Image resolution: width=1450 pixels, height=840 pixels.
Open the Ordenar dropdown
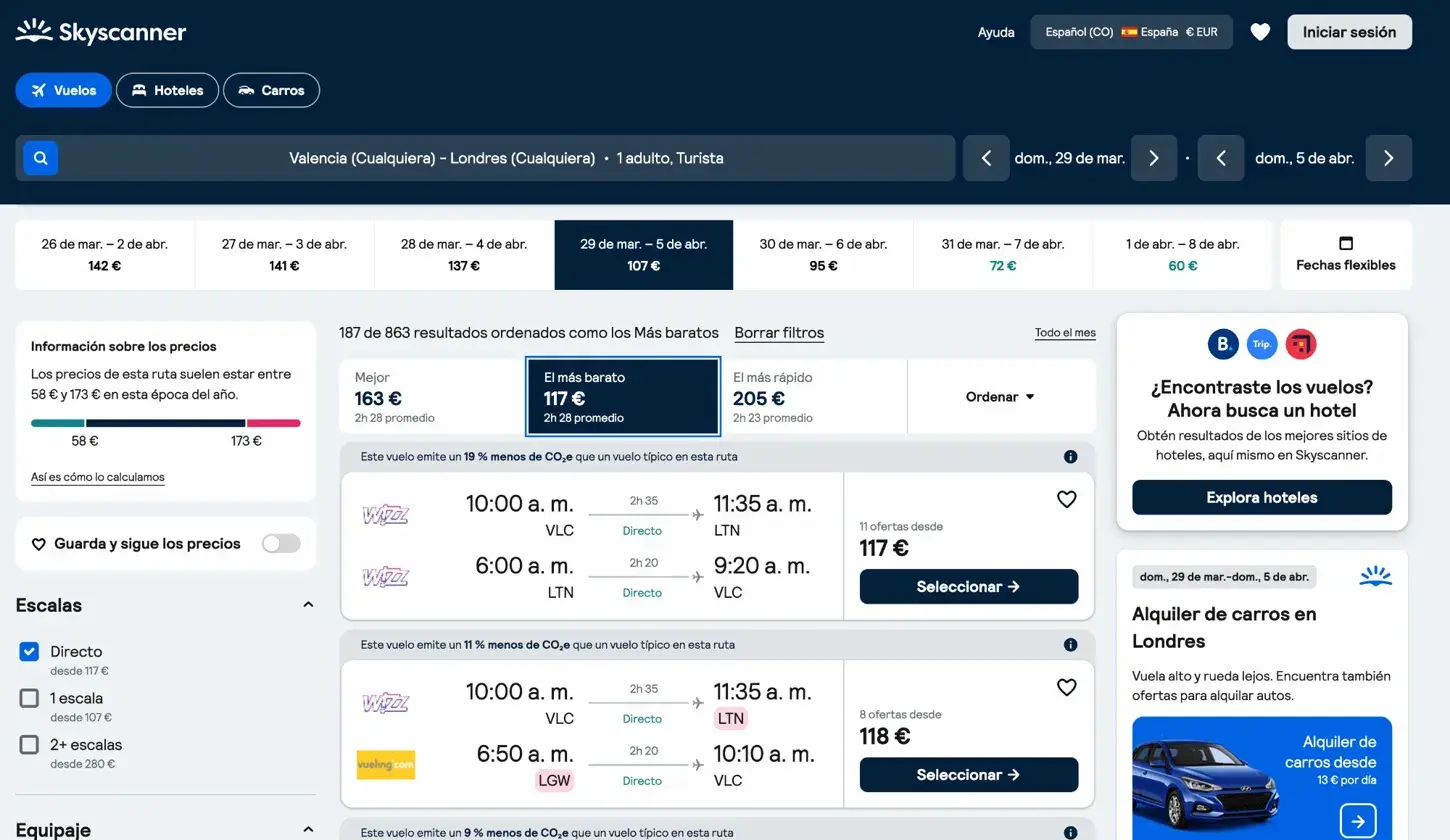pyautogui.click(x=999, y=396)
